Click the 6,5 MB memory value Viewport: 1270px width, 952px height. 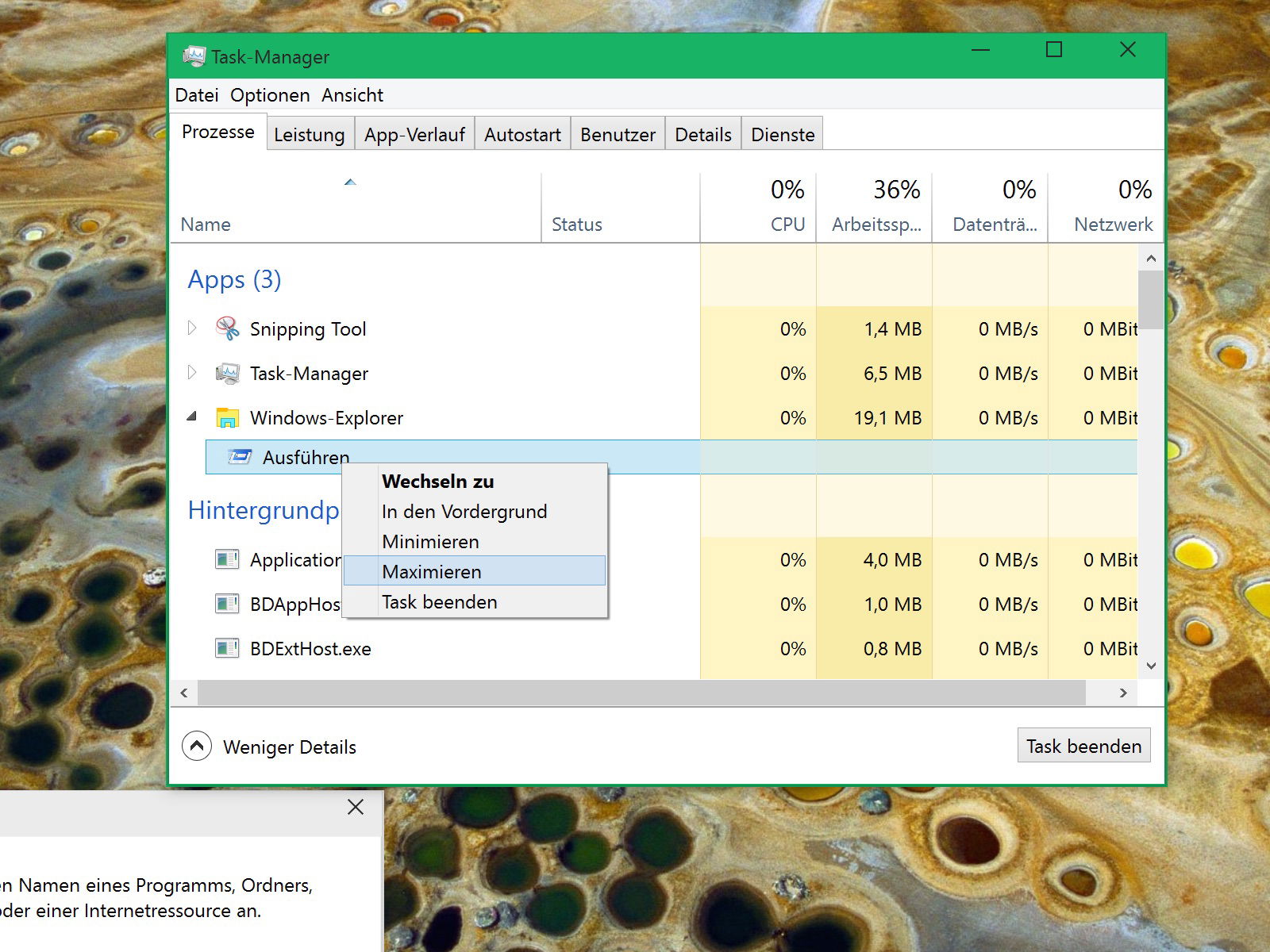click(x=892, y=374)
